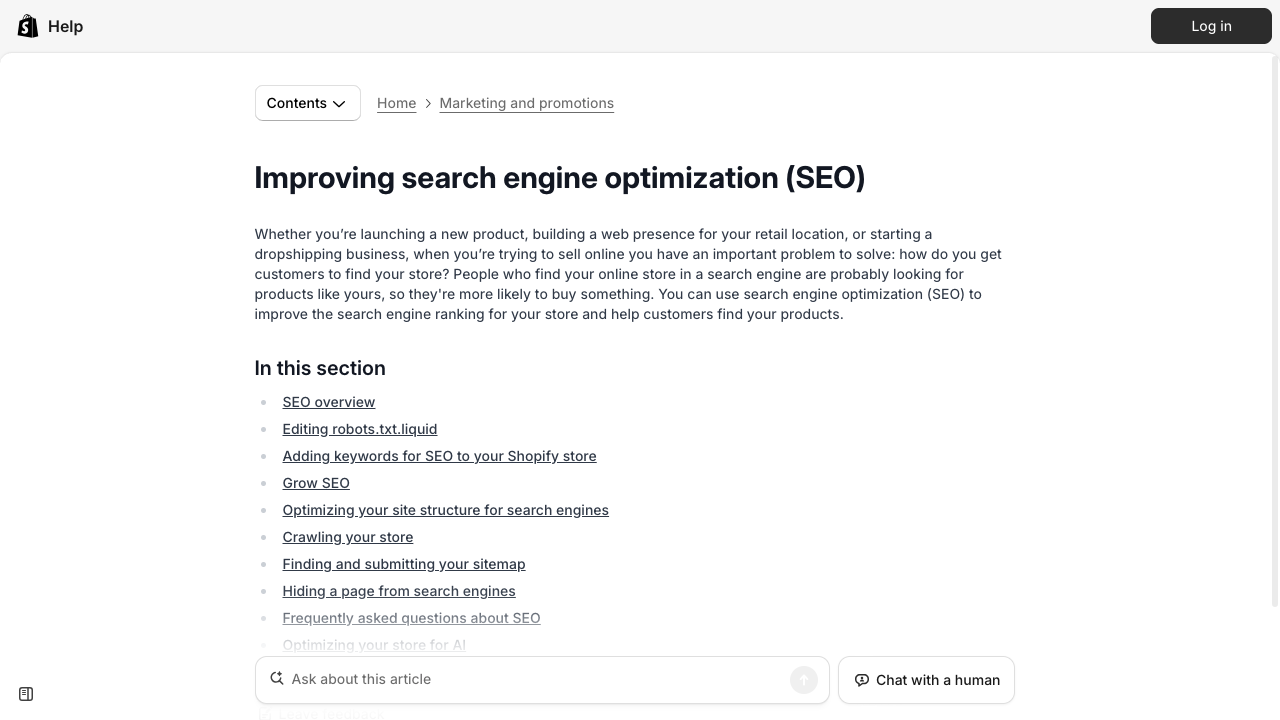The width and height of the screenshot is (1280, 720).
Task: Go to the Home breadcrumb link
Action: point(396,103)
